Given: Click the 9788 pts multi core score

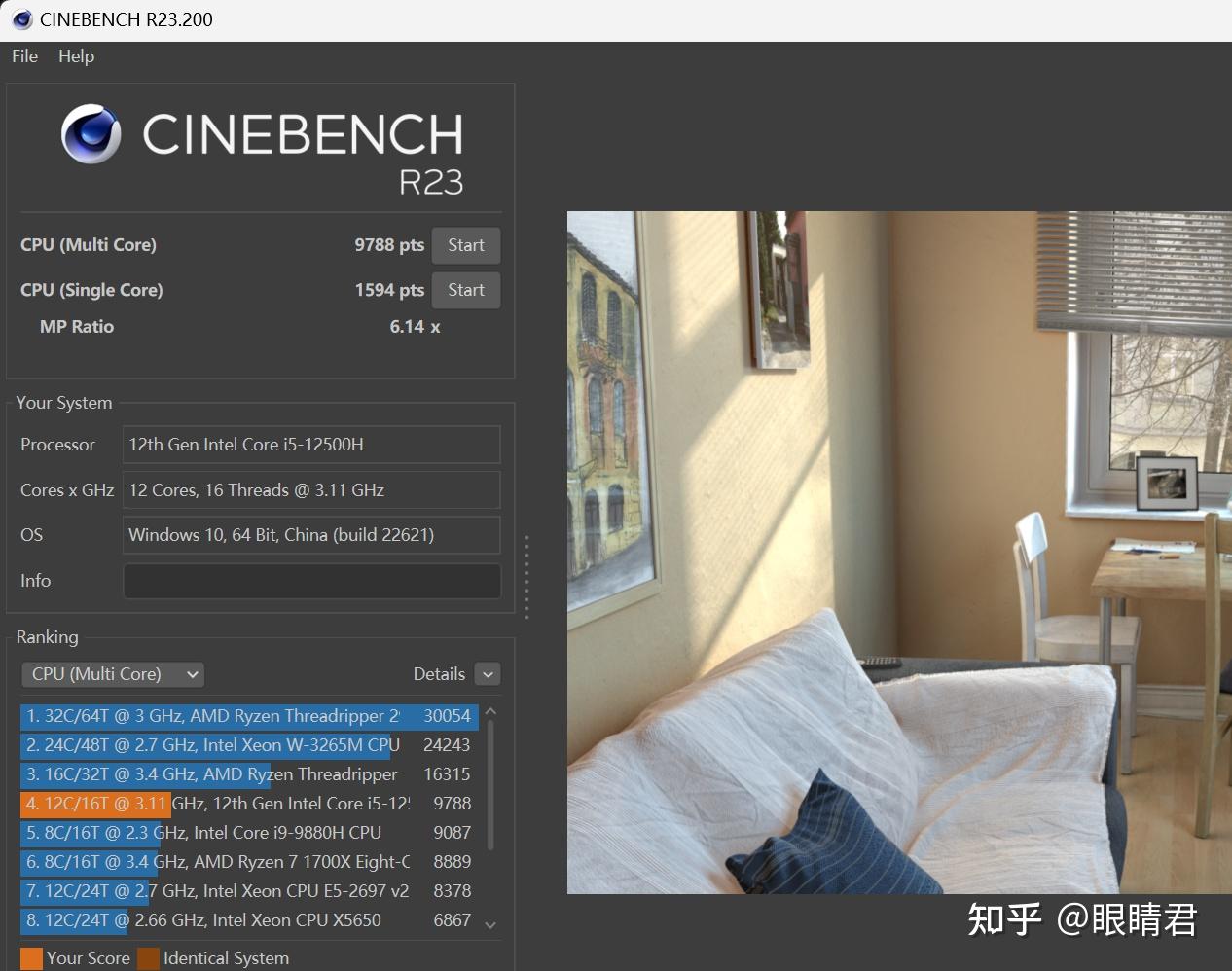Looking at the screenshot, I should point(389,245).
